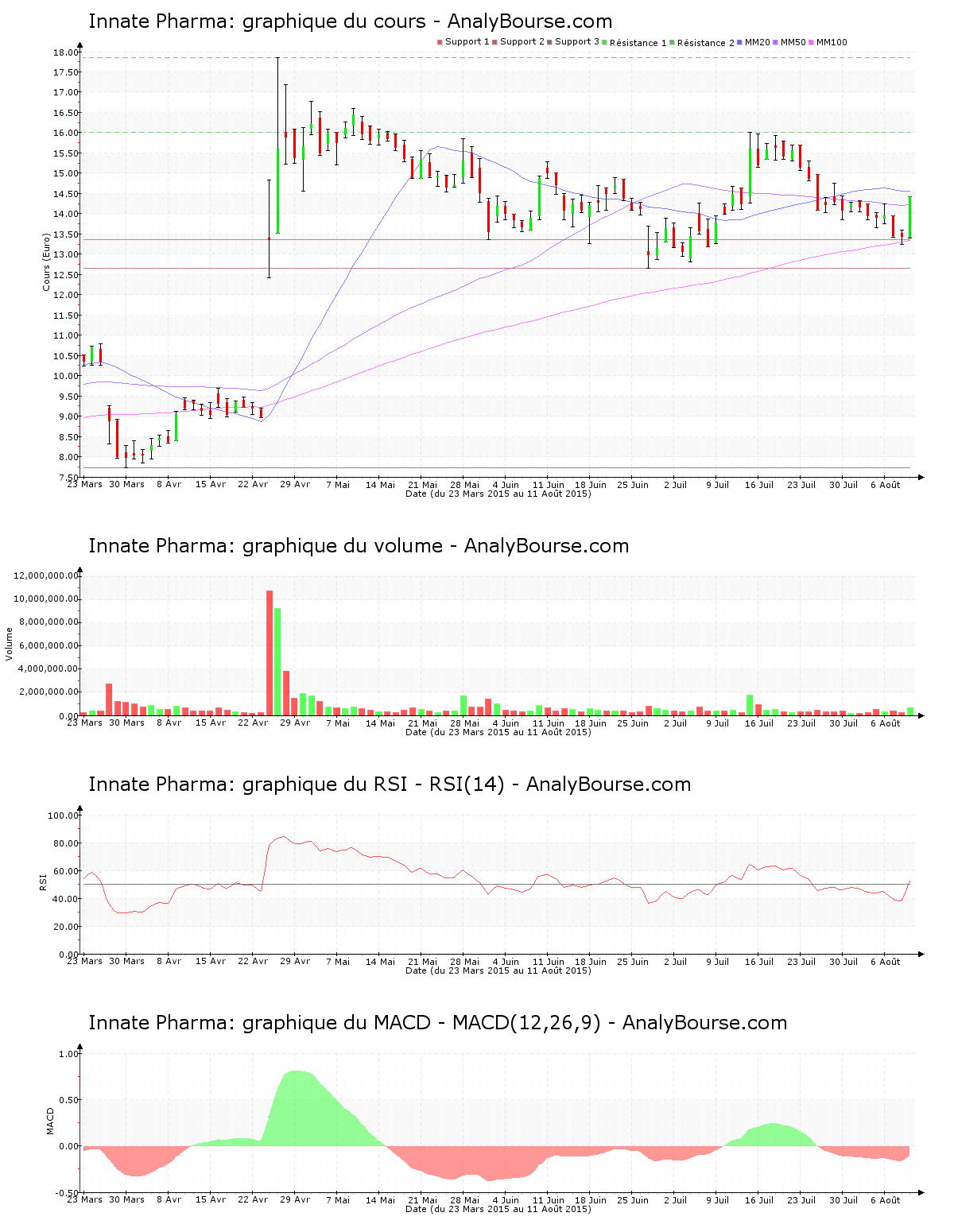
Task: Click '9 Juil' date on RSI chart axis
Action: (x=718, y=961)
